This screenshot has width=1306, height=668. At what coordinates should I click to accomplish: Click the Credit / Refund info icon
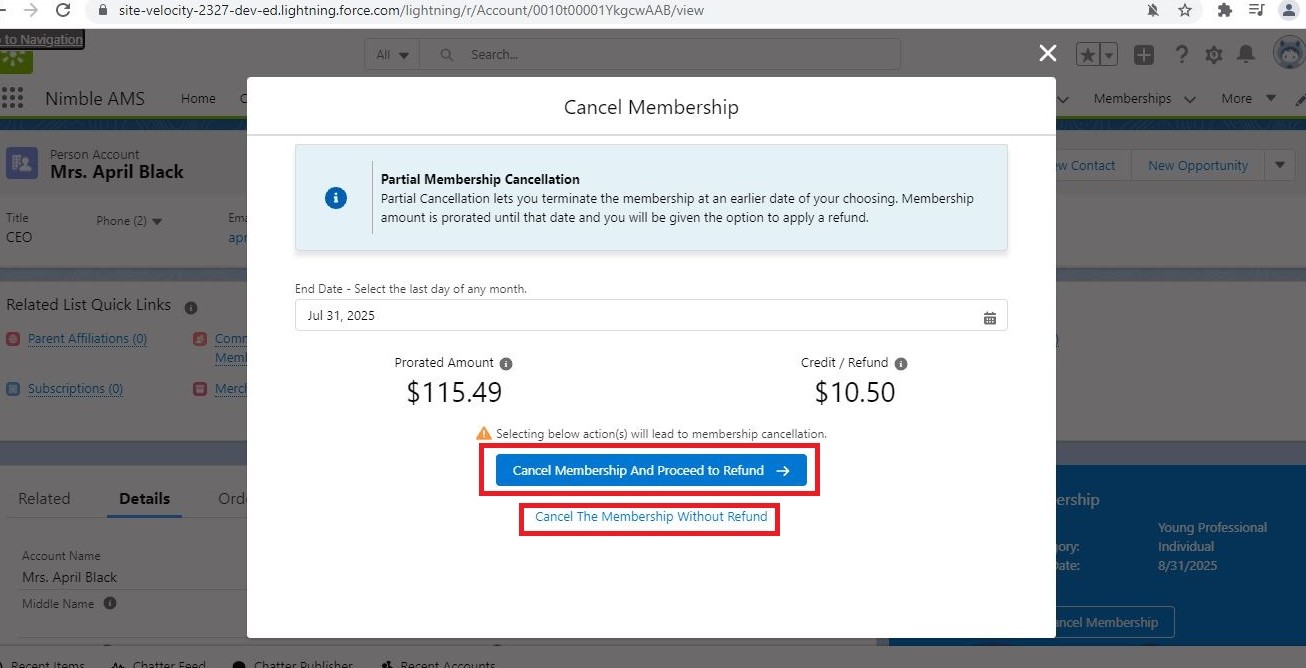tap(901, 364)
